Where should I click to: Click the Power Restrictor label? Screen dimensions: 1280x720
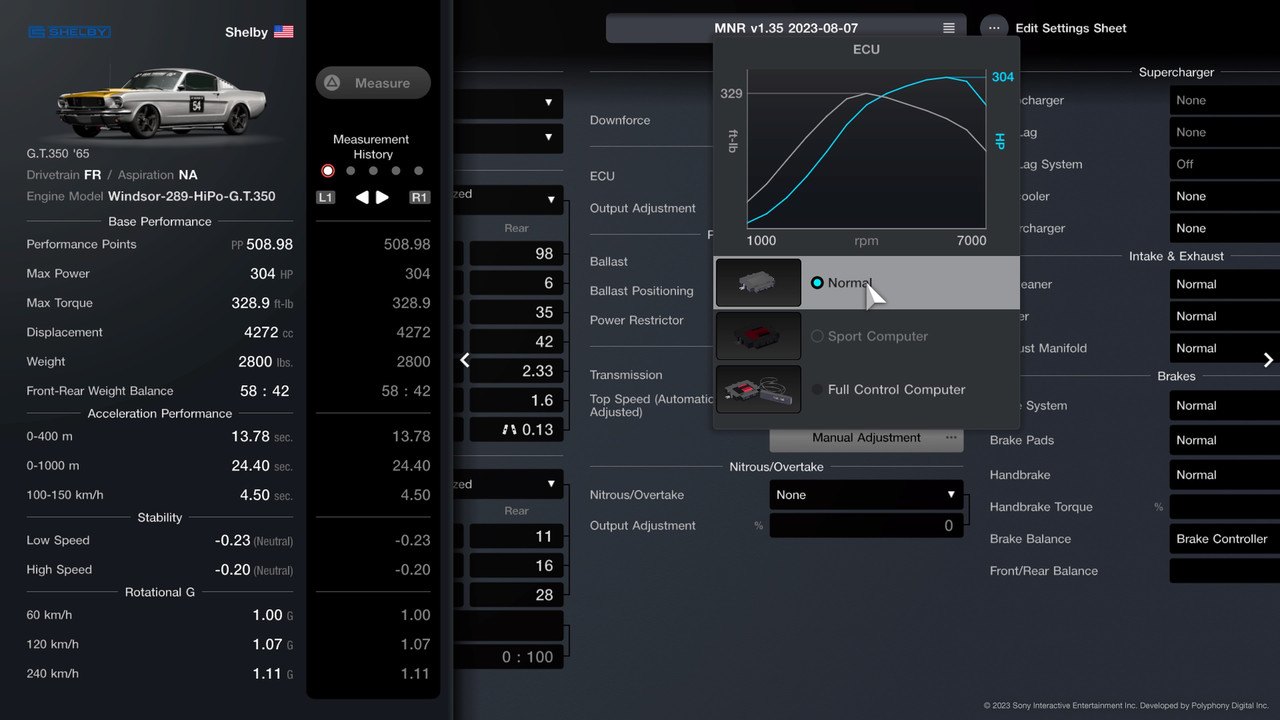coord(637,320)
